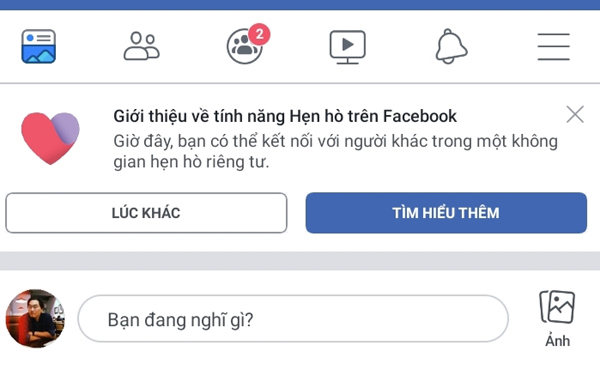Open the Groups icon with 2 badge

[x=245, y=46]
